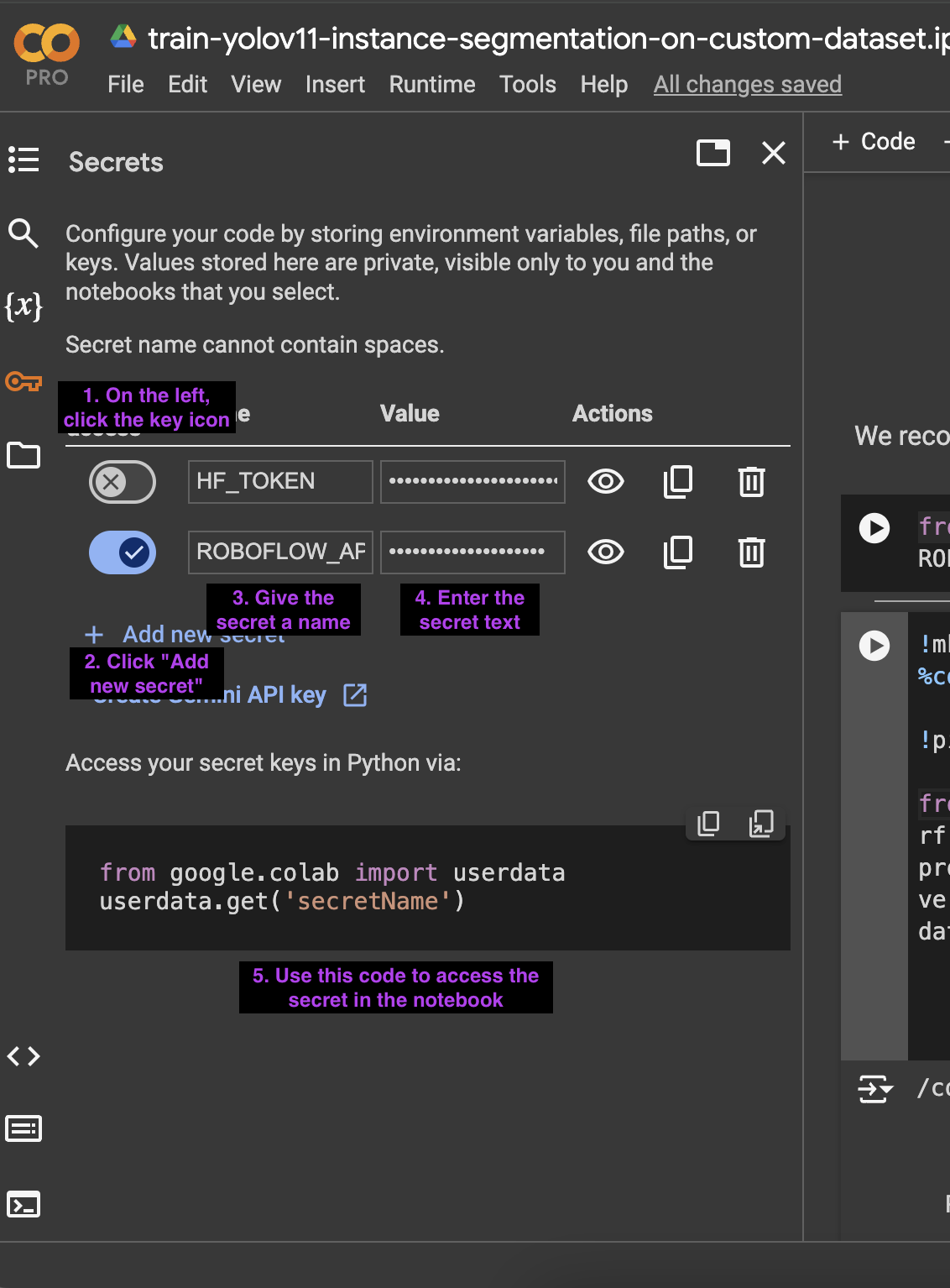Open the Tools menu
Image resolution: width=950 pixels, height=1288 pixels.
point(527,85)
